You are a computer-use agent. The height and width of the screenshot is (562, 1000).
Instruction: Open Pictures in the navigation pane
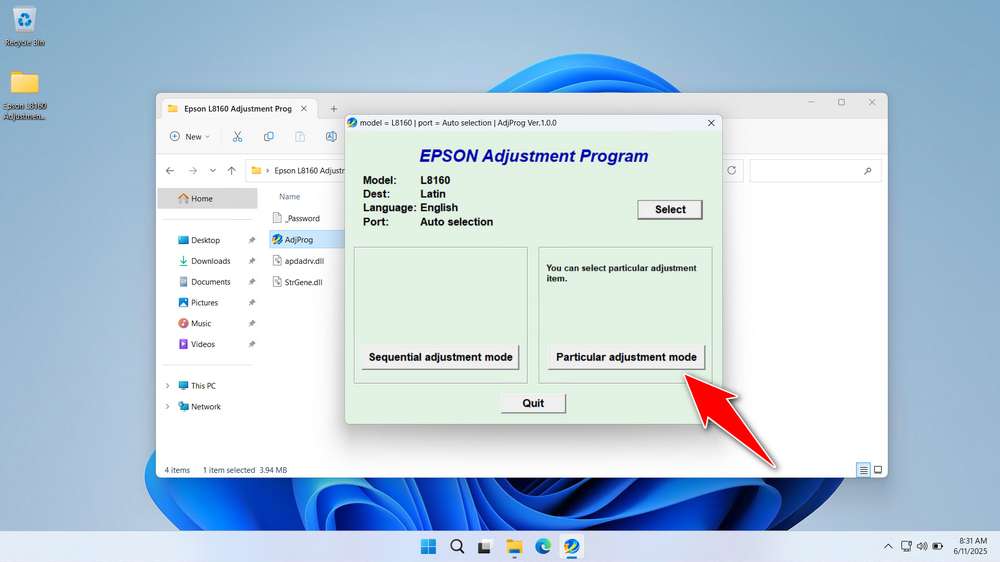coord(204,302)
